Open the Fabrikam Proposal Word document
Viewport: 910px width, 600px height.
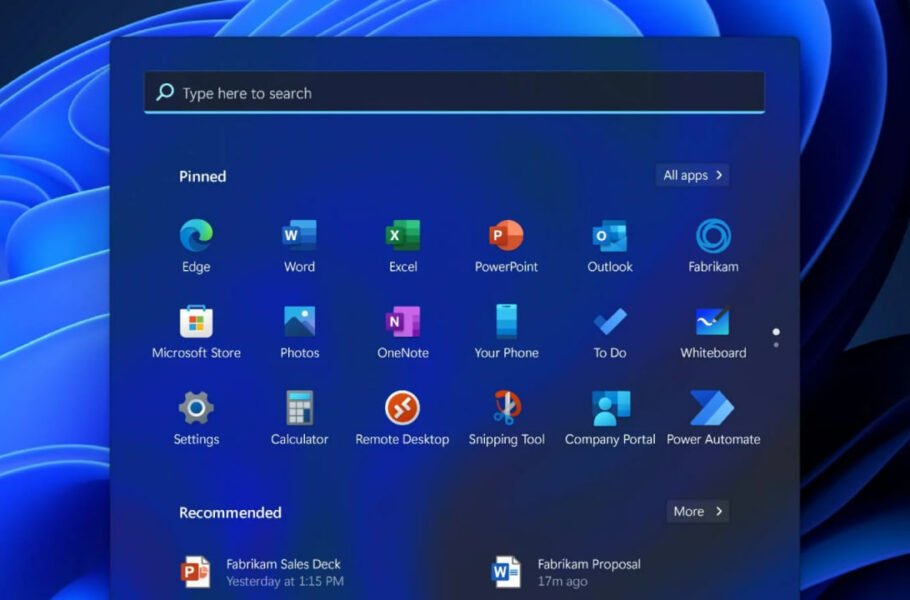566,572
